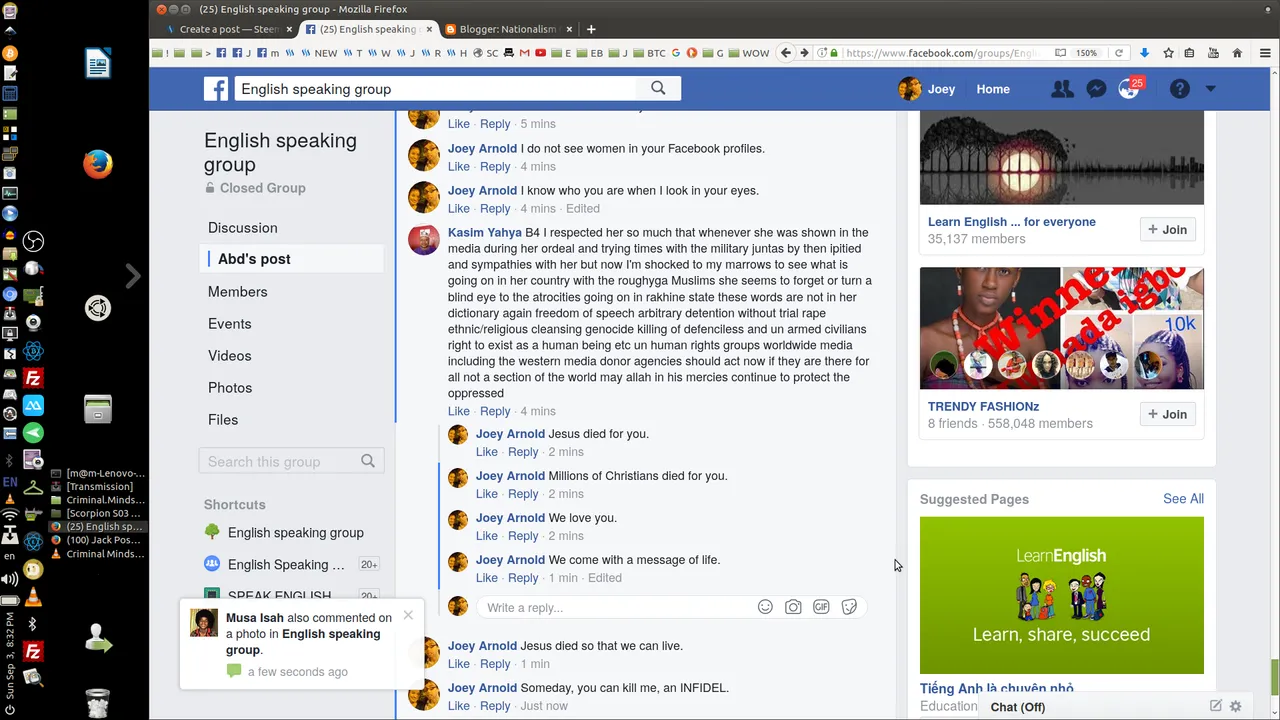Open the Files section
Image resolution: width=1280 pixels, height=720 pixels.
point(223,420)
